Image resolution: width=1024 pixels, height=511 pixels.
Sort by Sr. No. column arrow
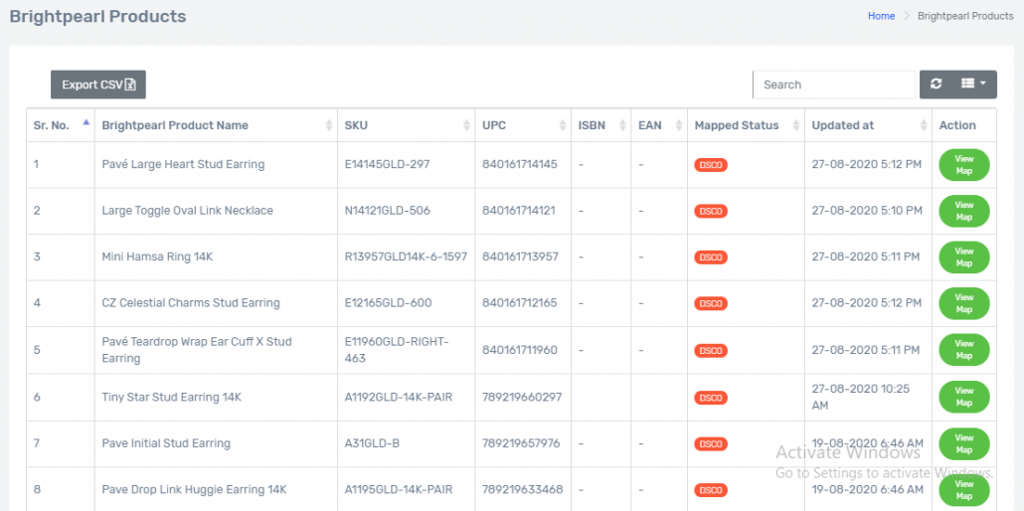click(x=86, y=122)
